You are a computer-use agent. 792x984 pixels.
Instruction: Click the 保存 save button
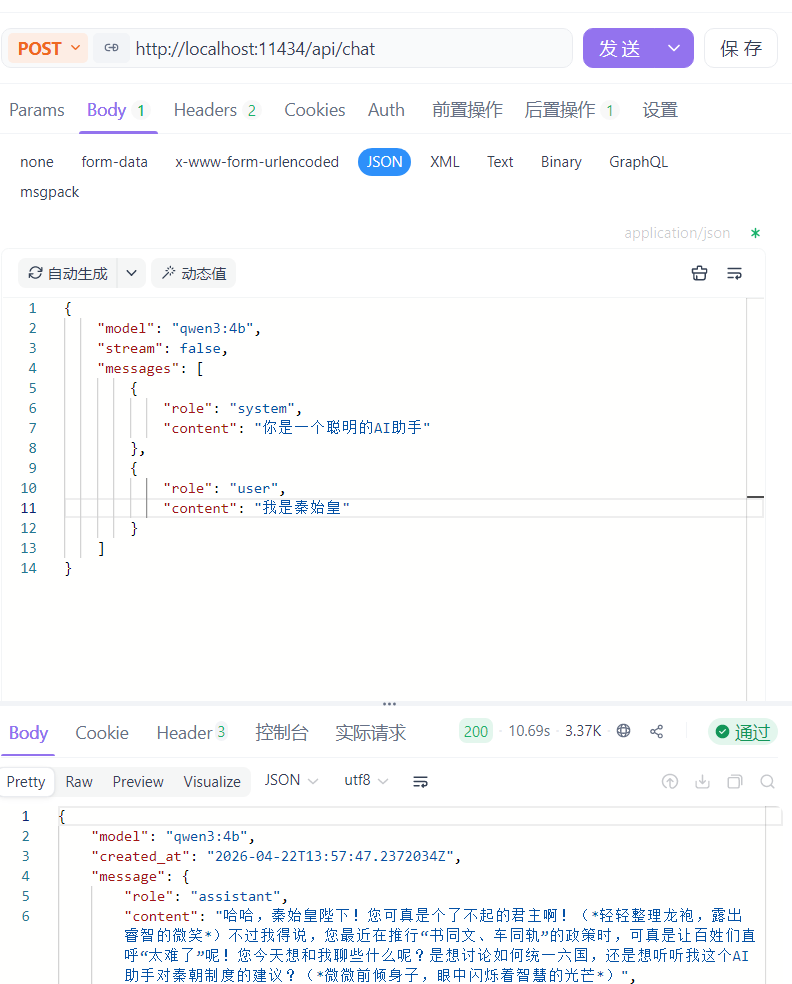tap(741, 48)
